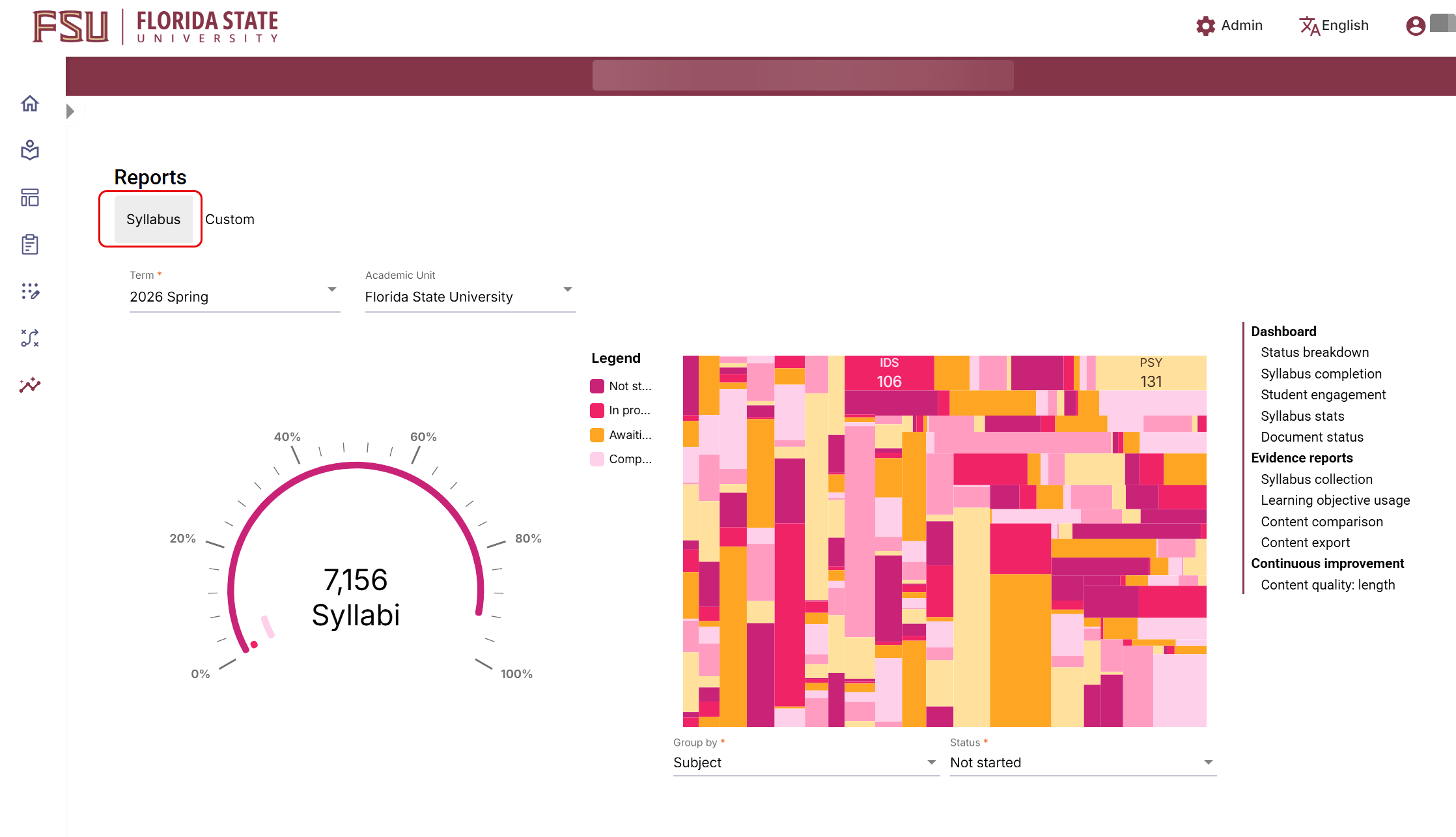
Task: Click the Not started legend swatch
Action: pos(596,386)
